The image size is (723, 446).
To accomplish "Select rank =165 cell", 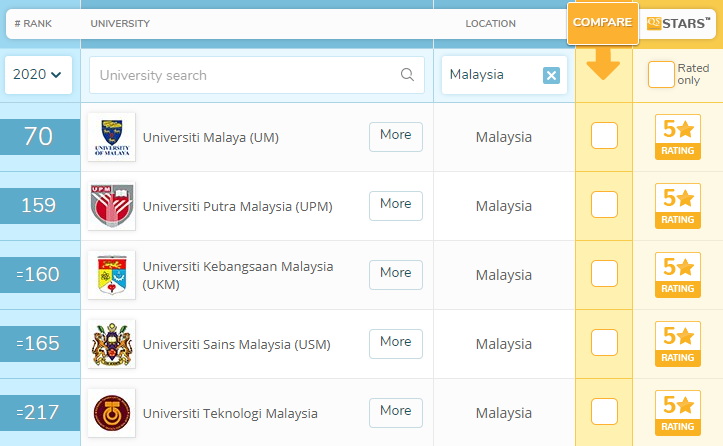I will click(40, 344).
